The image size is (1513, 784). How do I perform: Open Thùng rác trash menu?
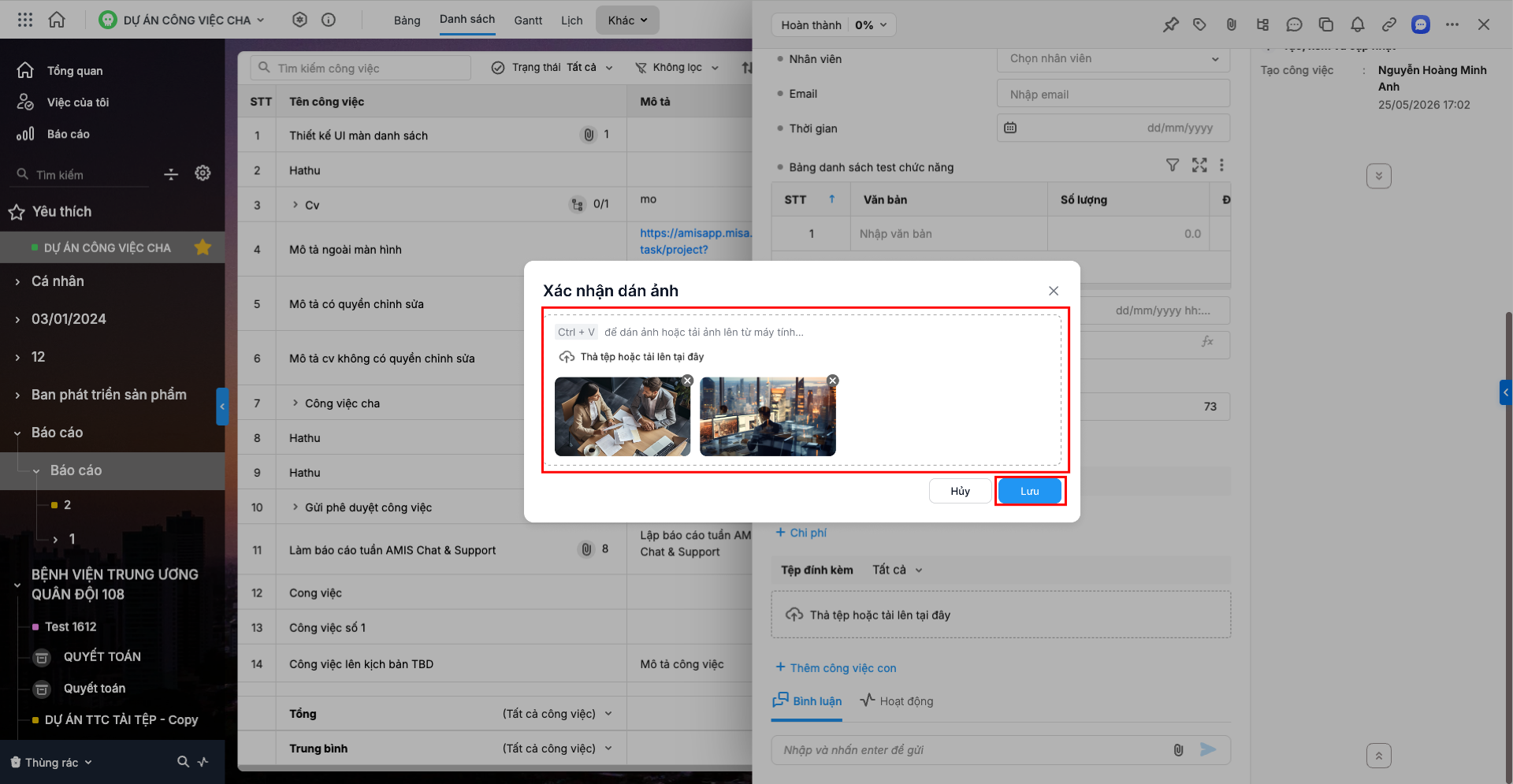point(51,762)
